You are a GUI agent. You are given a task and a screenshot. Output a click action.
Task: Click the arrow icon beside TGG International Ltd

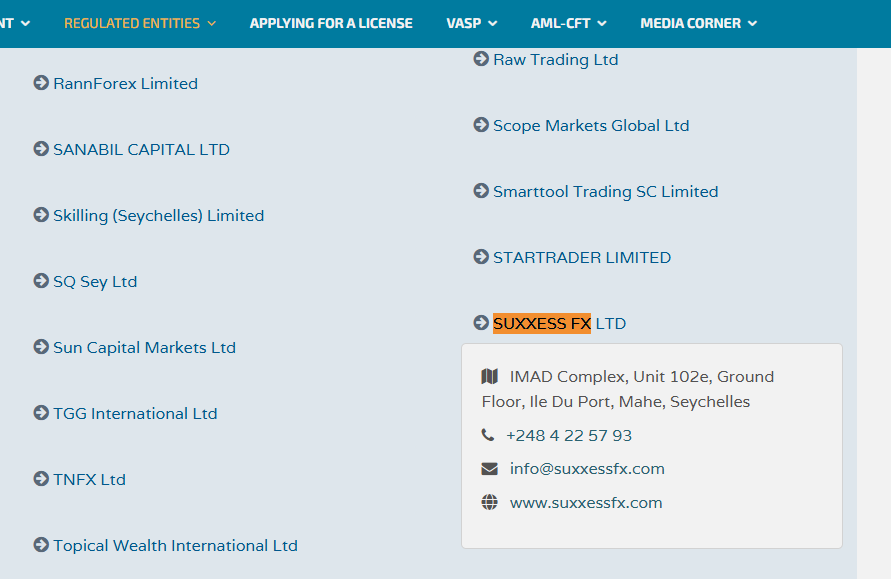[41, 413]
